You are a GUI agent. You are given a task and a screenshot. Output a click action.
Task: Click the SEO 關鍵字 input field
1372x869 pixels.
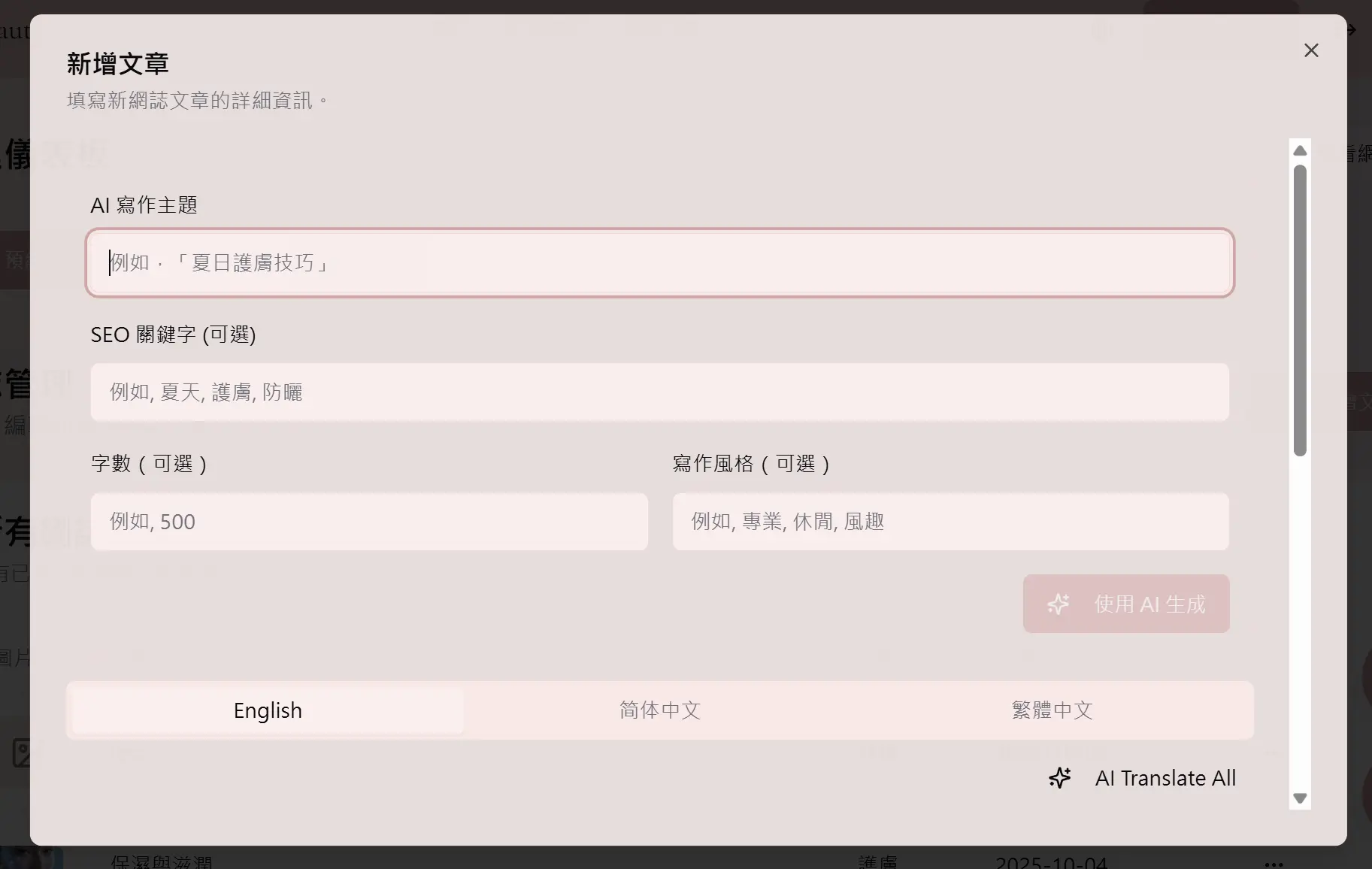click(x=659, y=392)
